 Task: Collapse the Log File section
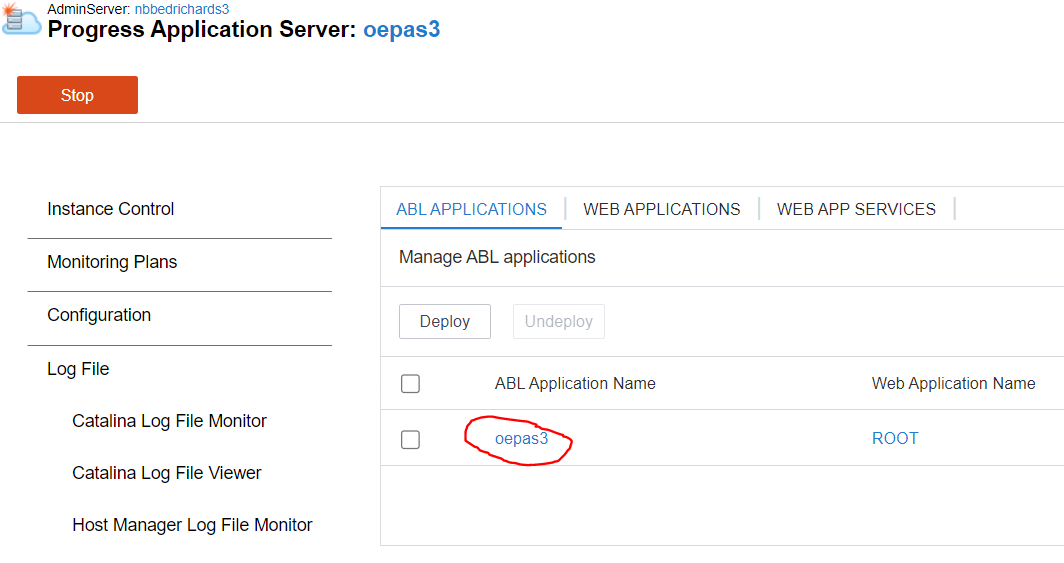(x=78, y=369)
